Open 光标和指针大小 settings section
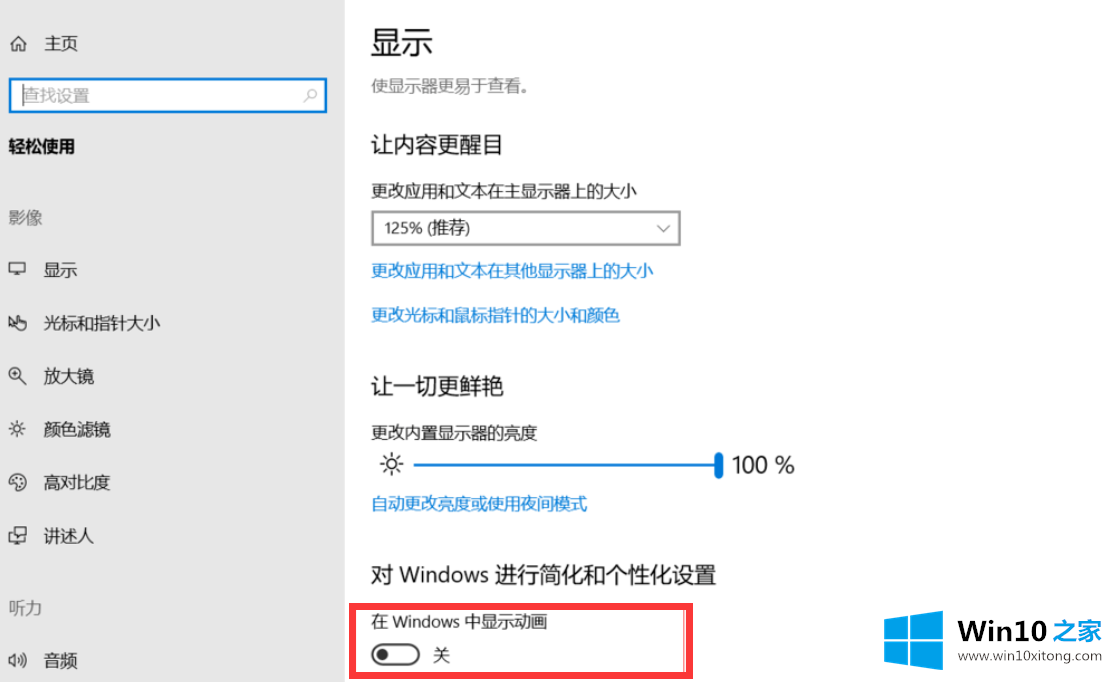 click(101, 323)
